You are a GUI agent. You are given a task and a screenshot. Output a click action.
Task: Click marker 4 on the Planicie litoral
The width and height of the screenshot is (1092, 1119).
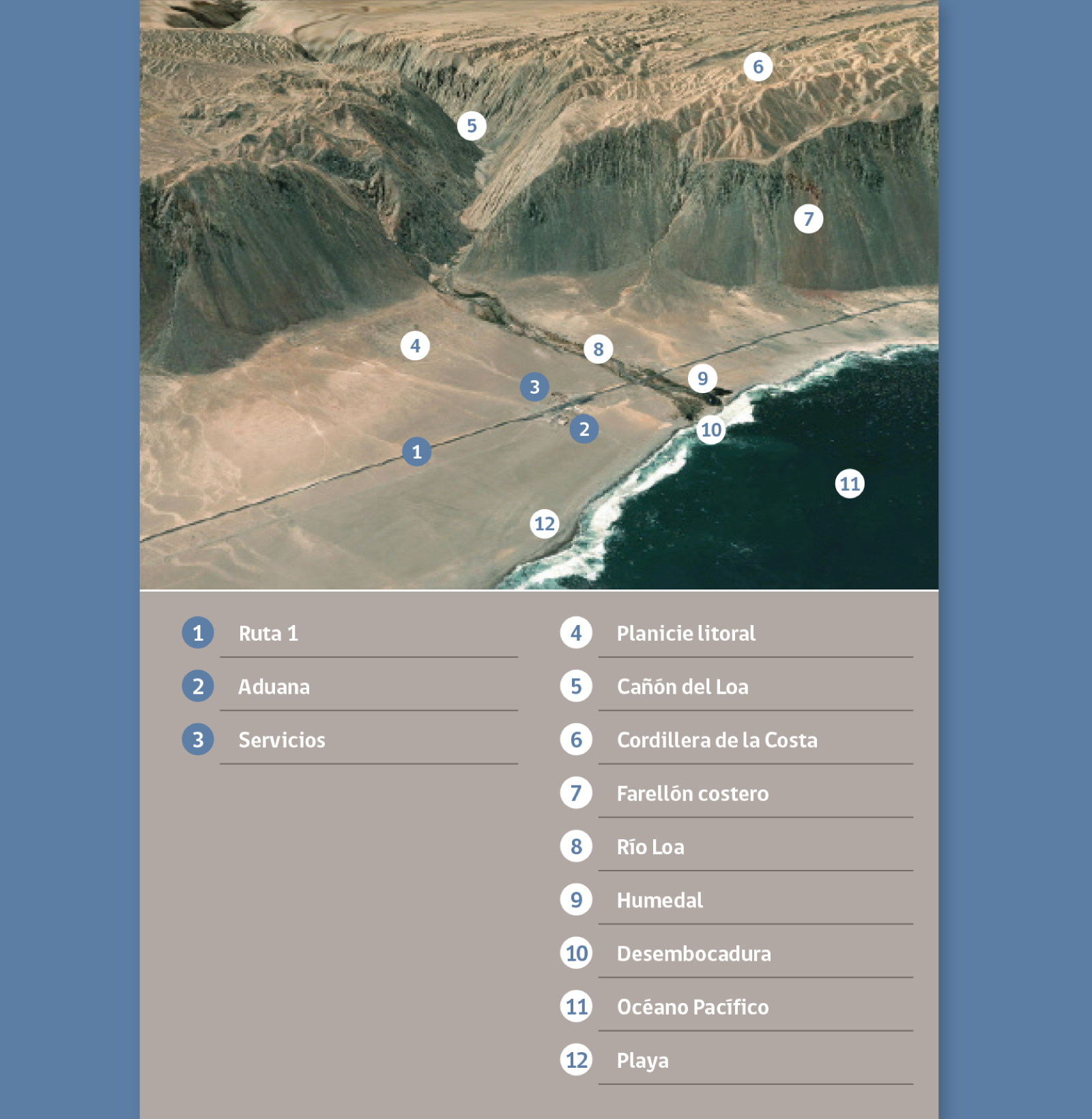pos(415,345)
